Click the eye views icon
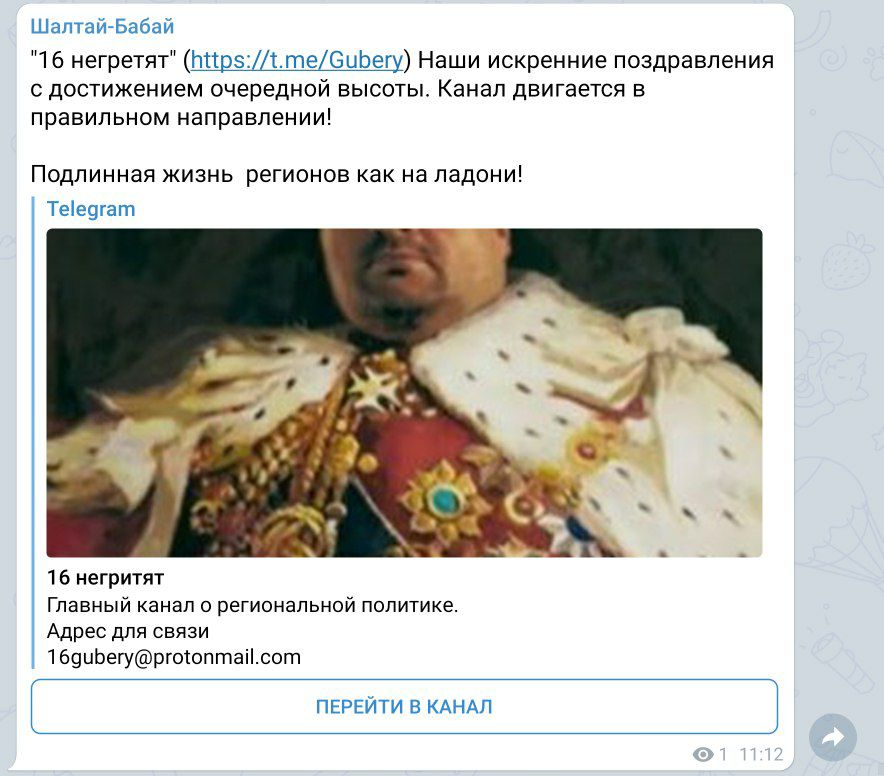The image size is (884, 776). click(x=703, y=754)
